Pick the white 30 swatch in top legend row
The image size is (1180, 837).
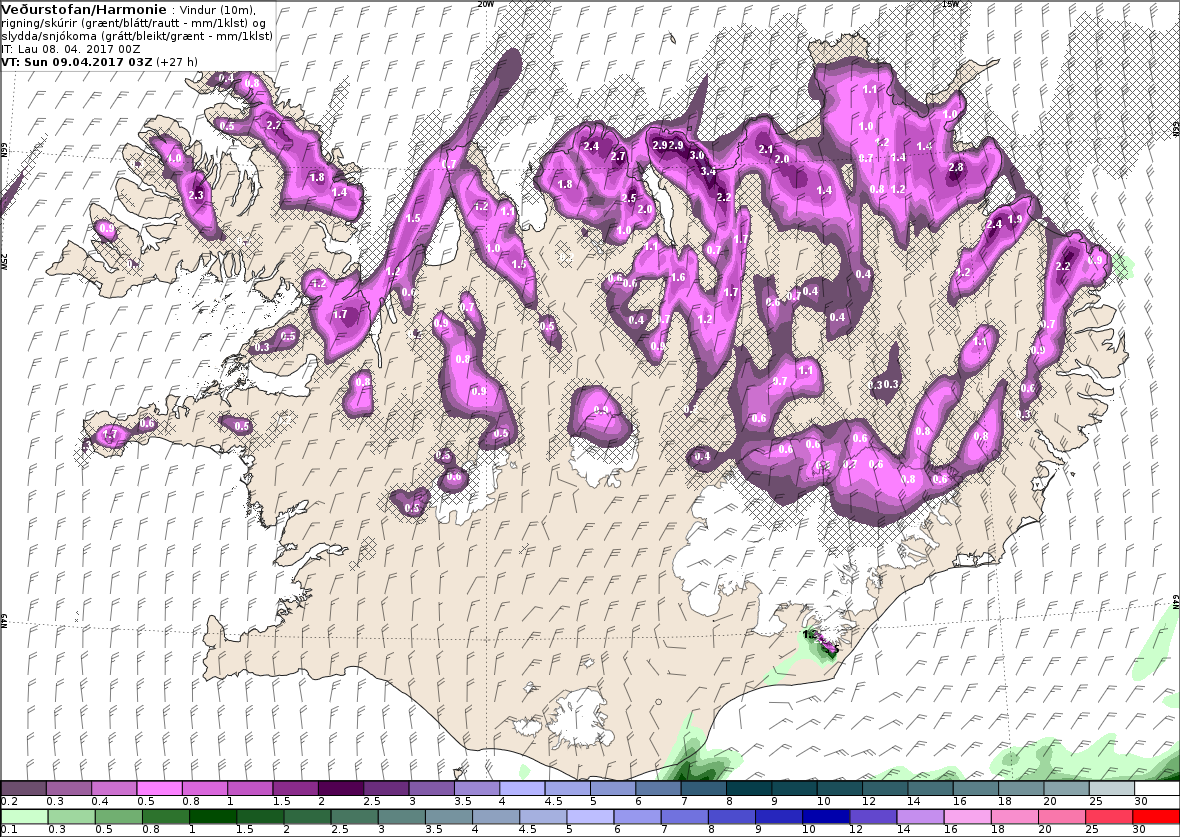click(x=1157, y=788)
